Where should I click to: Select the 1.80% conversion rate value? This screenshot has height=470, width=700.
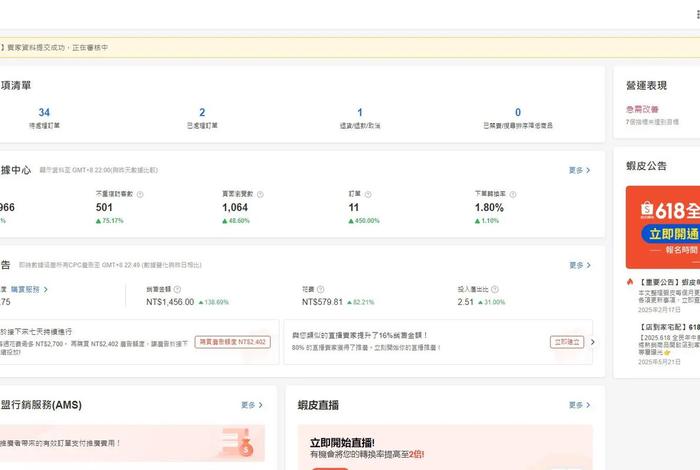tap(489, 207)
